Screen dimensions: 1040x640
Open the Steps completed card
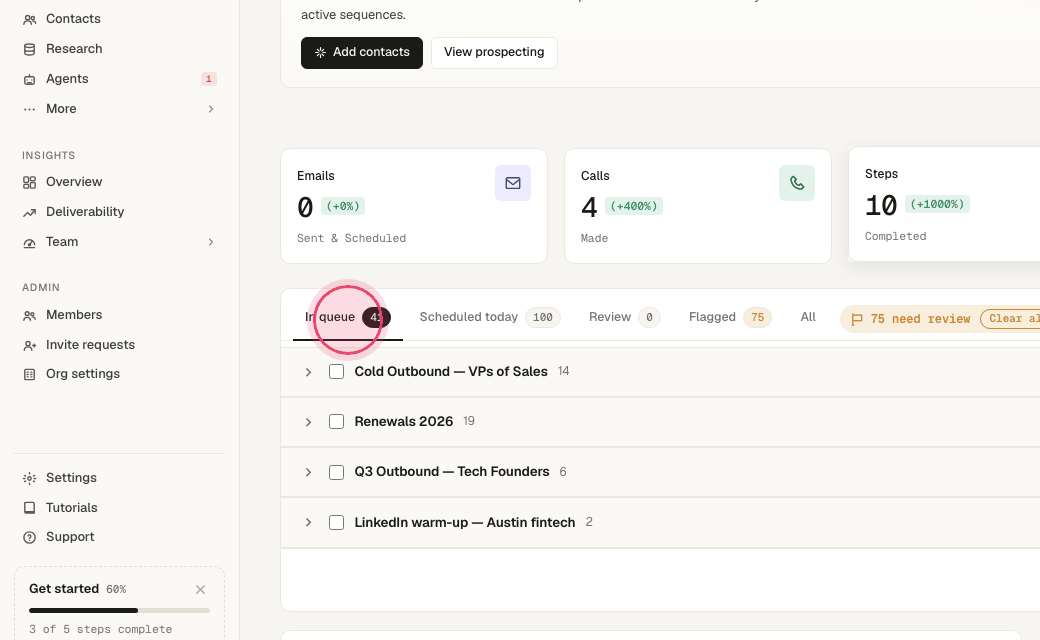(944, 204)
